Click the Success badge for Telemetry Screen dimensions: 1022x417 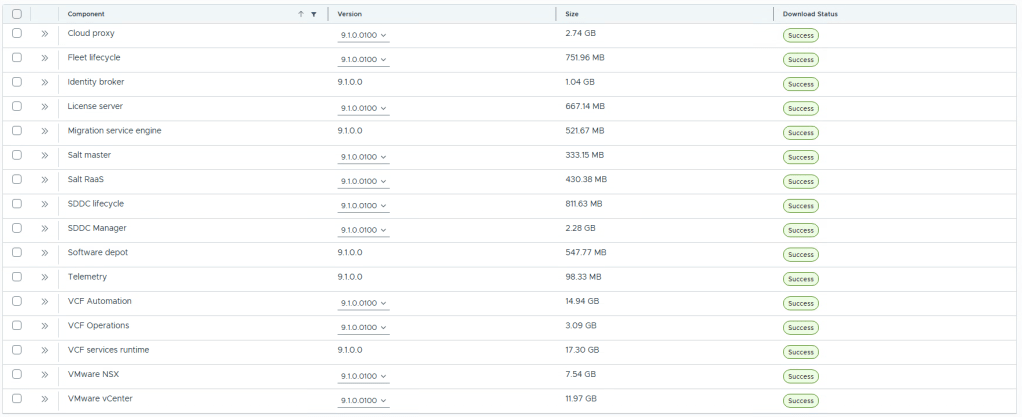[800, 279]
